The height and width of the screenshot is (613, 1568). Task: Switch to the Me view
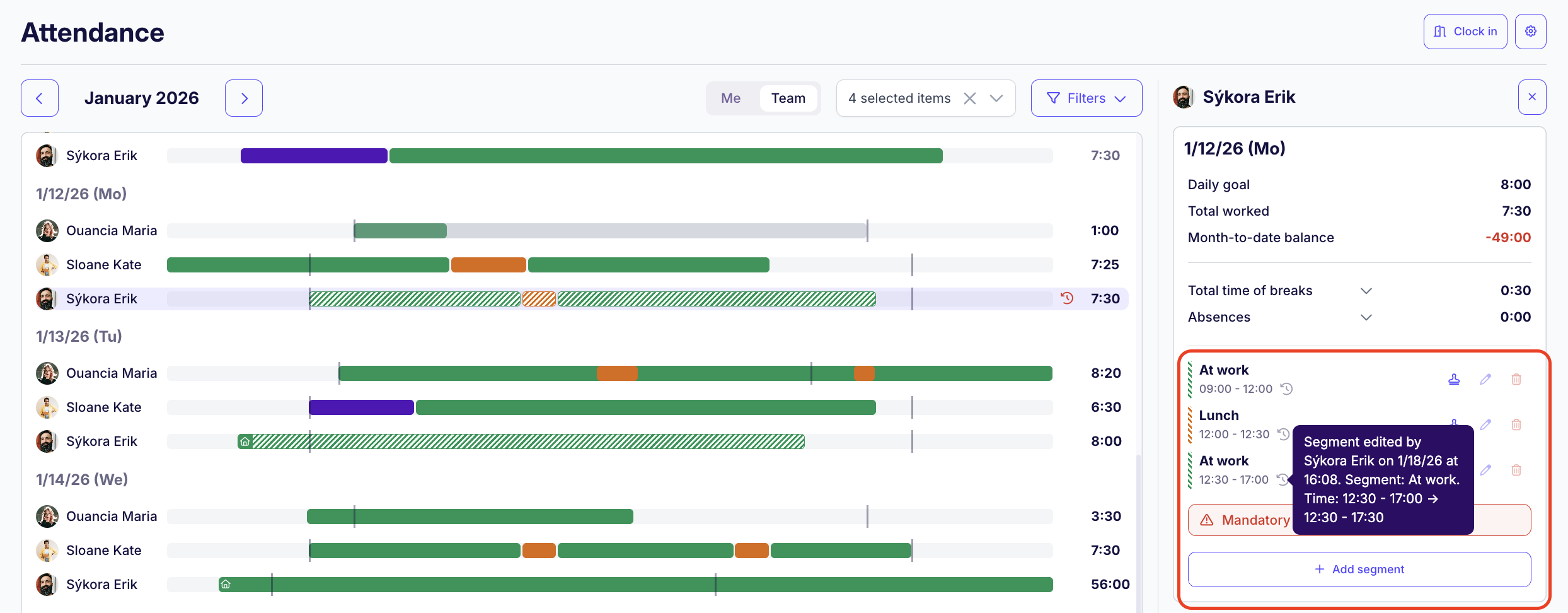point(730,98)
